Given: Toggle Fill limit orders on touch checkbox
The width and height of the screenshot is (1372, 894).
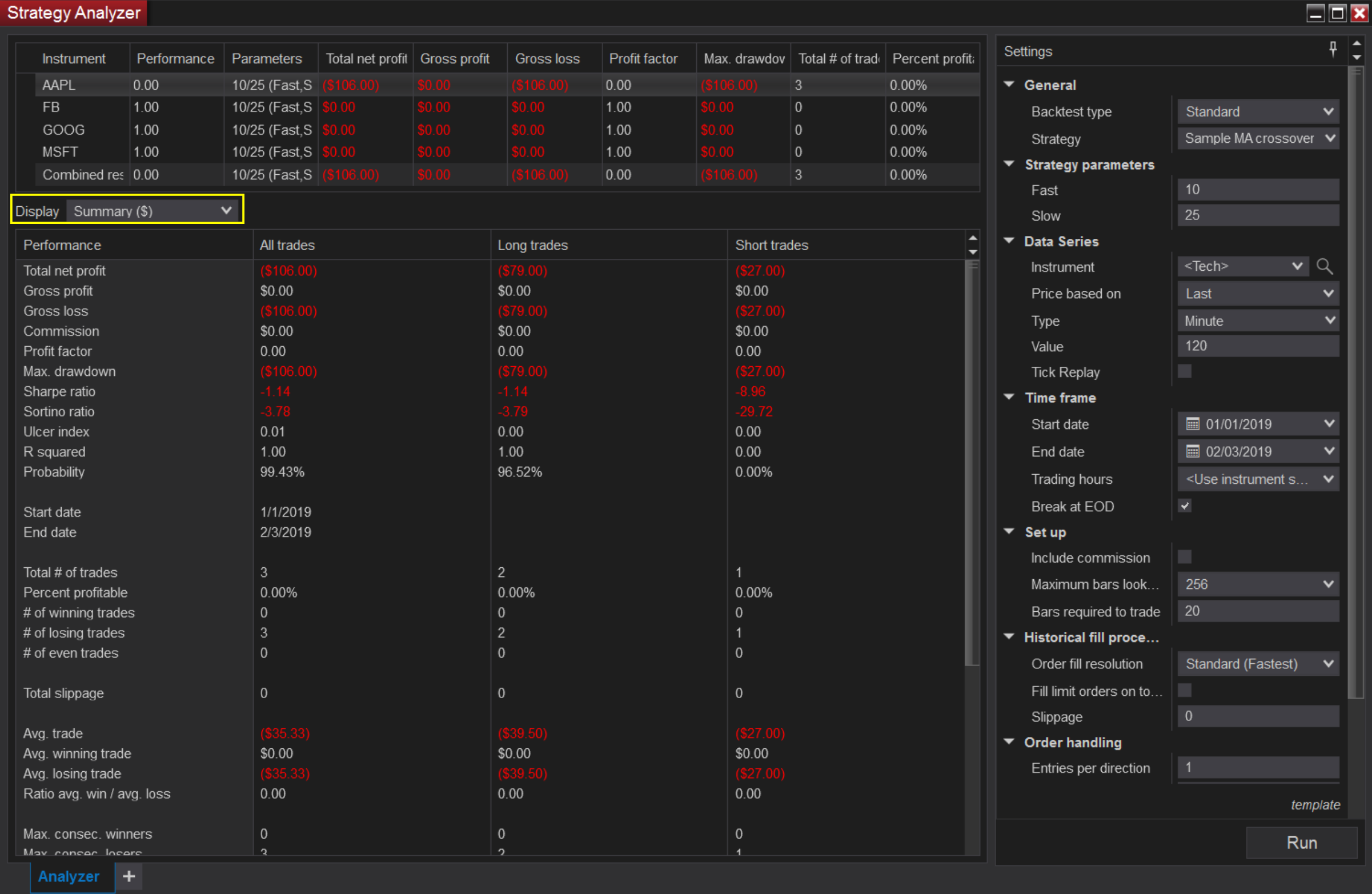Looking at the screenshot, I should click(1184, 691).
